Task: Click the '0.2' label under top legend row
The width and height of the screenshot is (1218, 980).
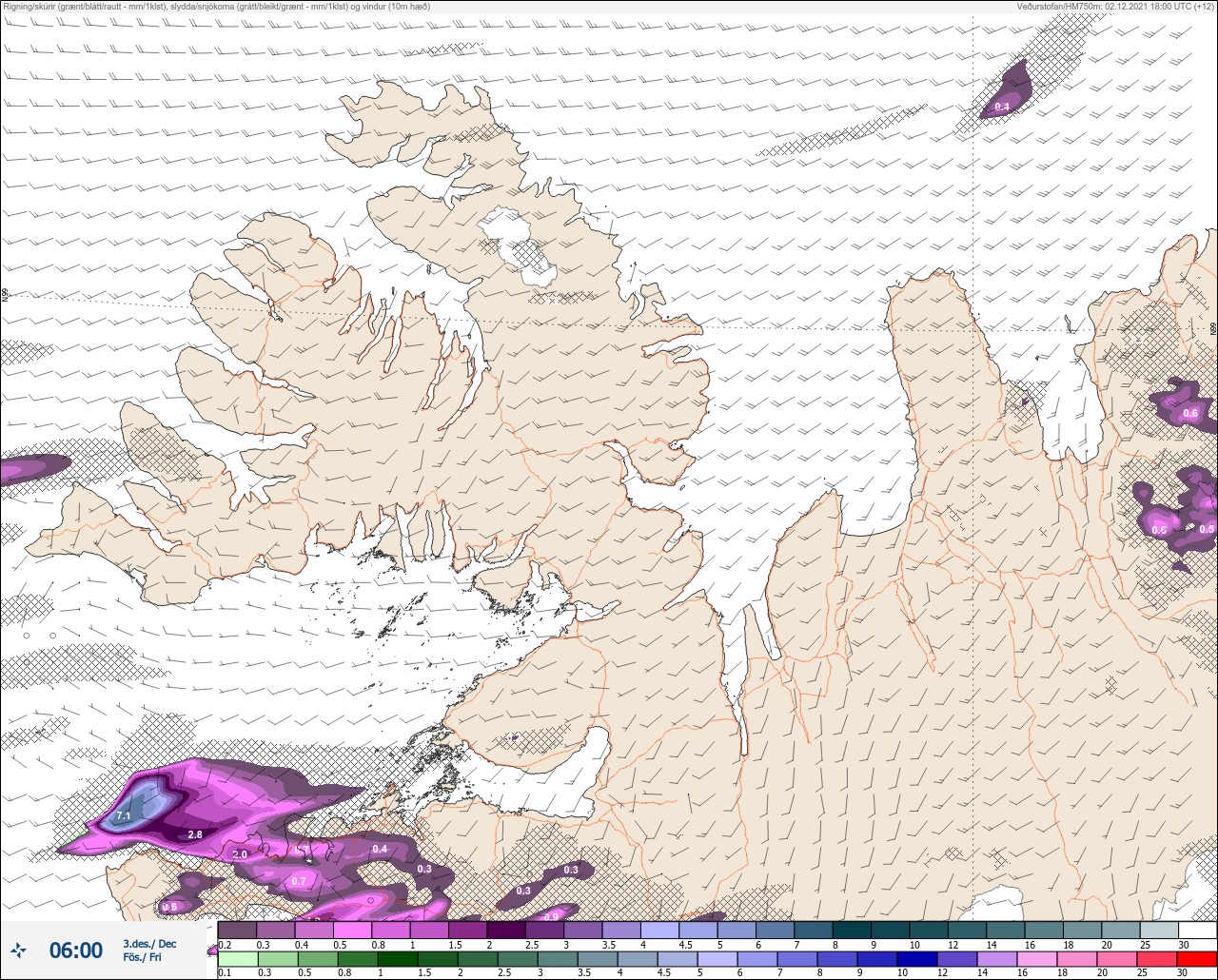Action: click(224, 944)
